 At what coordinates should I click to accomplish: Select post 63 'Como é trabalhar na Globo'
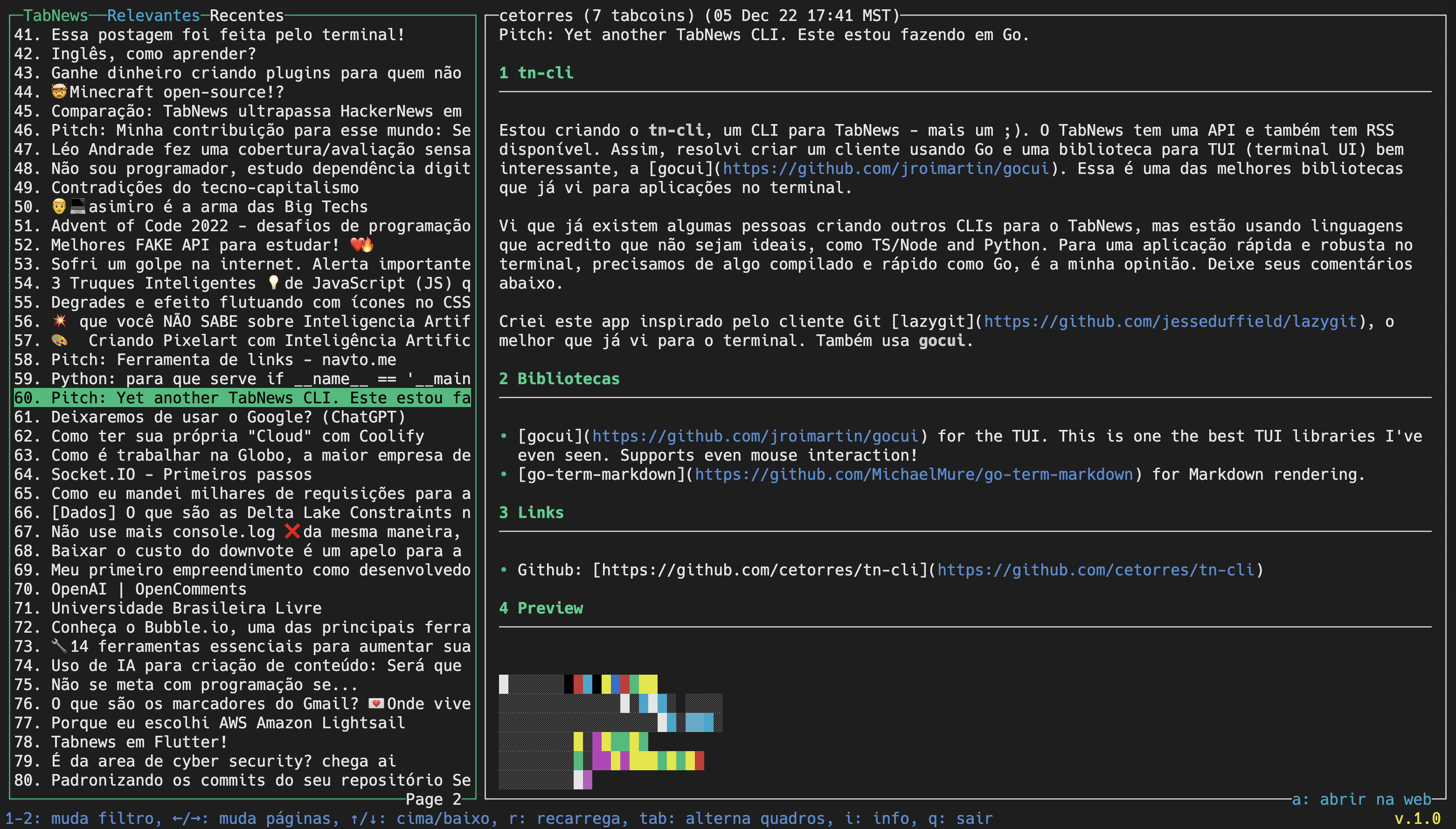(242, 456)
